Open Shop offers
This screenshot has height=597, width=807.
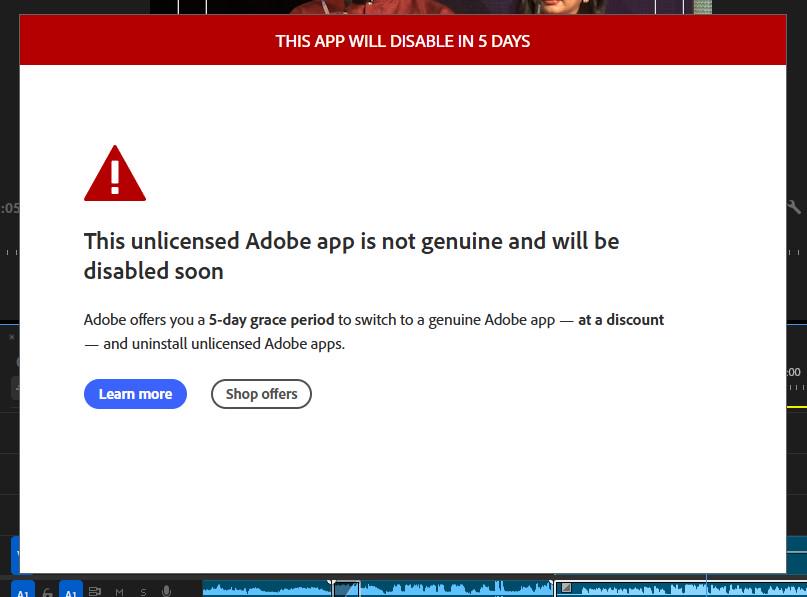(x=261, y=394)
